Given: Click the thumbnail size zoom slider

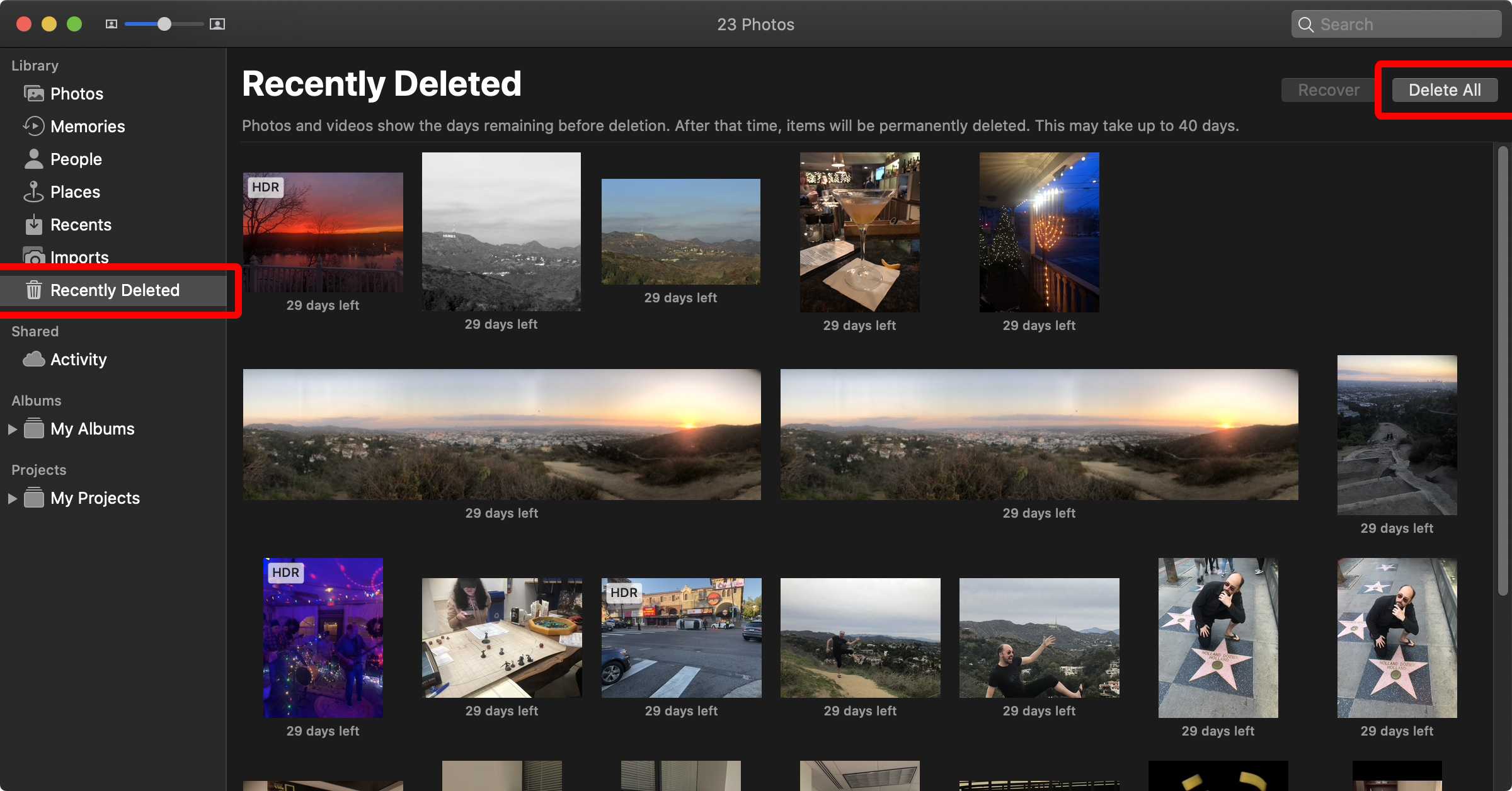Looking at the screenshot, I should [164, 24].
